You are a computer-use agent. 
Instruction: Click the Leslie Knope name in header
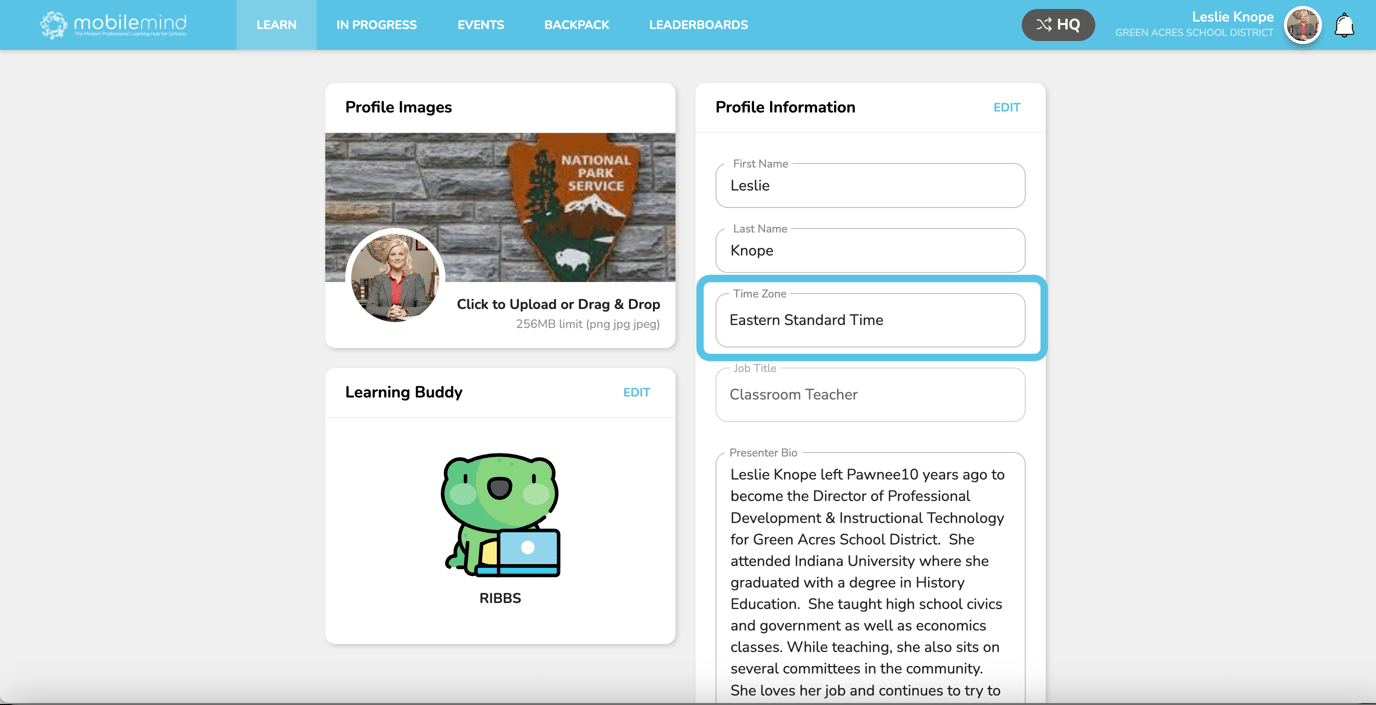click(1232, 17)
